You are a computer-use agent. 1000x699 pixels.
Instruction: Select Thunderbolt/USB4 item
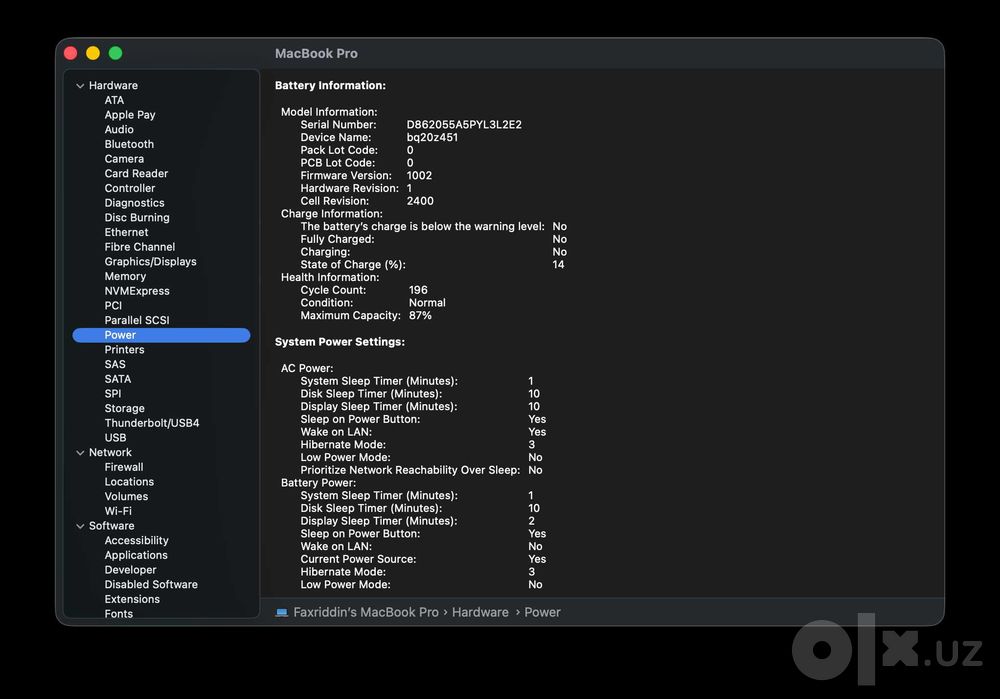[x=152, y=423]
